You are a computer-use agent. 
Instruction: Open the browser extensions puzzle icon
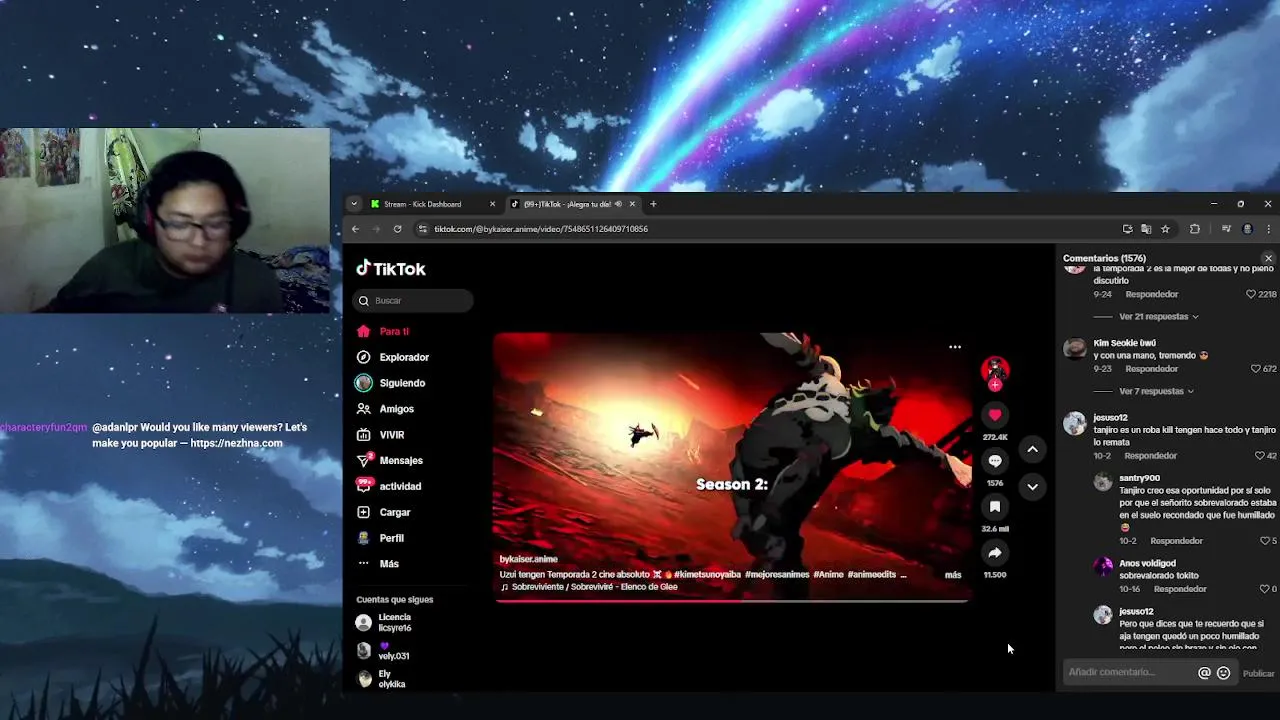point(1194,229)
